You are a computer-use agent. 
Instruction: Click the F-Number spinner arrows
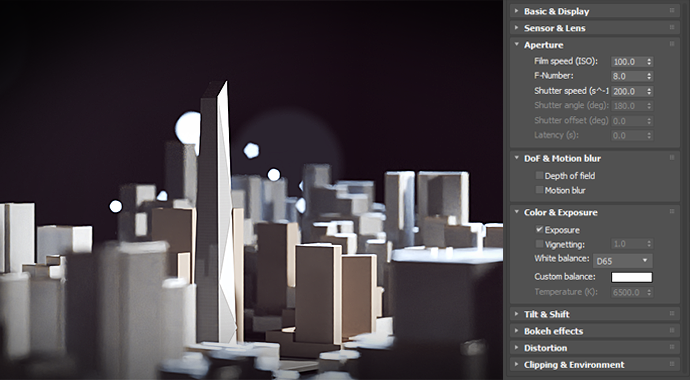pos(649,77)
